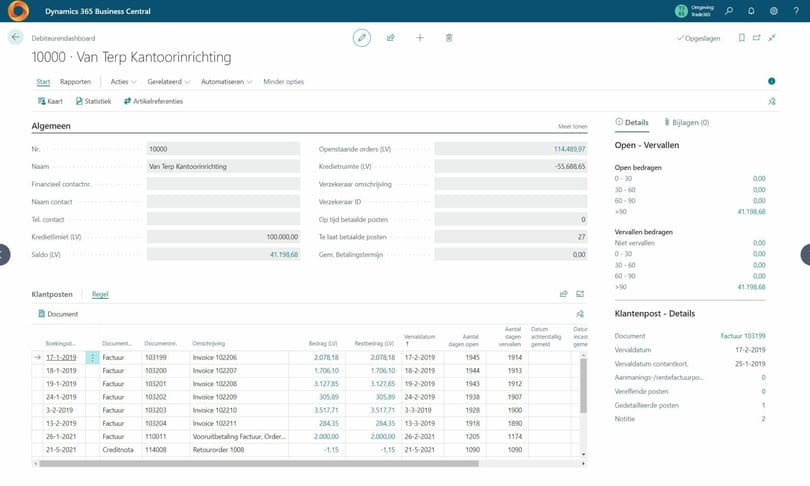This screenshot has height=486, width=810.
Task: Expand the Automatiseren dropdown
Action: 226,82
